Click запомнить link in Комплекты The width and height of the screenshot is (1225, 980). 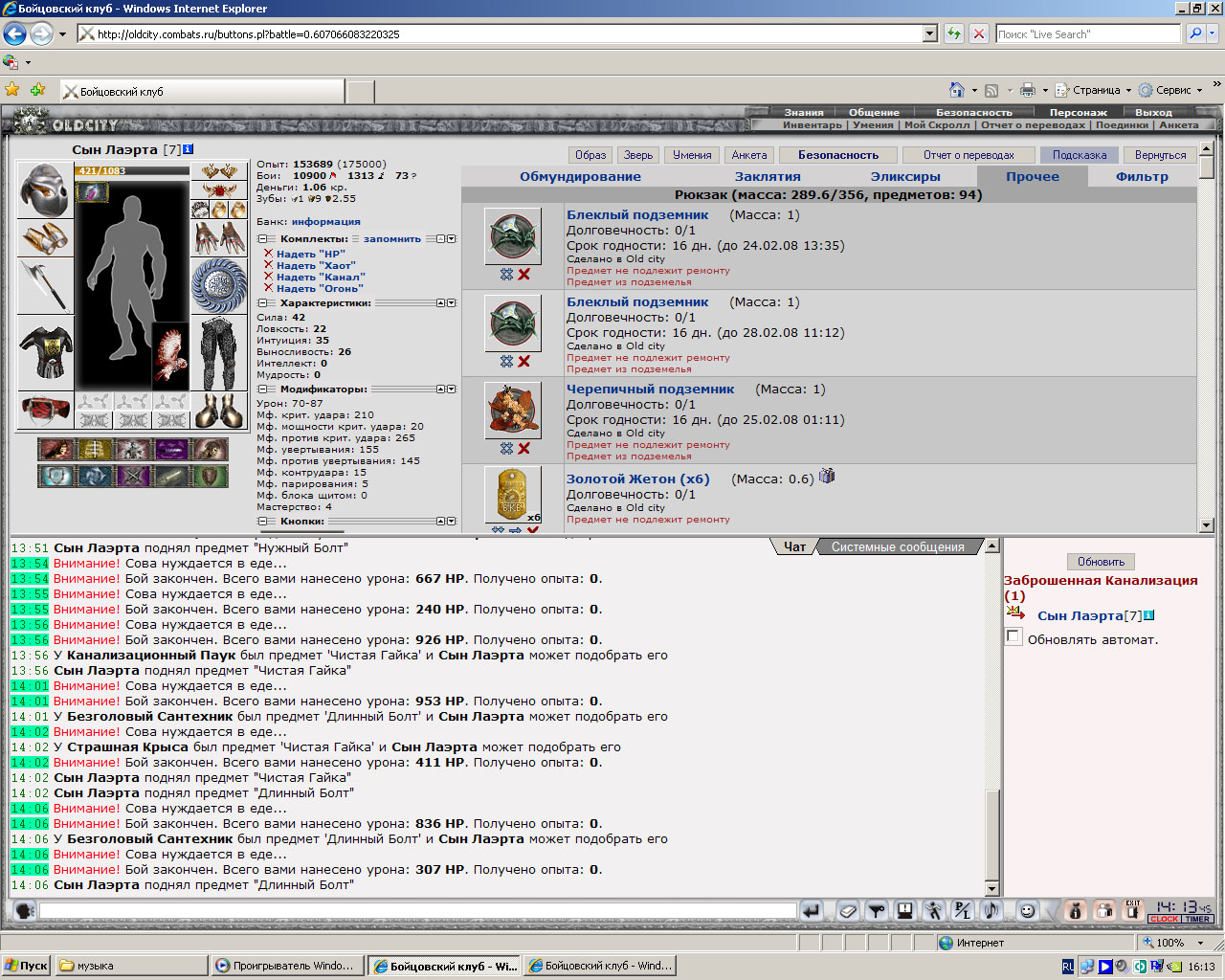tap(391, 239)
